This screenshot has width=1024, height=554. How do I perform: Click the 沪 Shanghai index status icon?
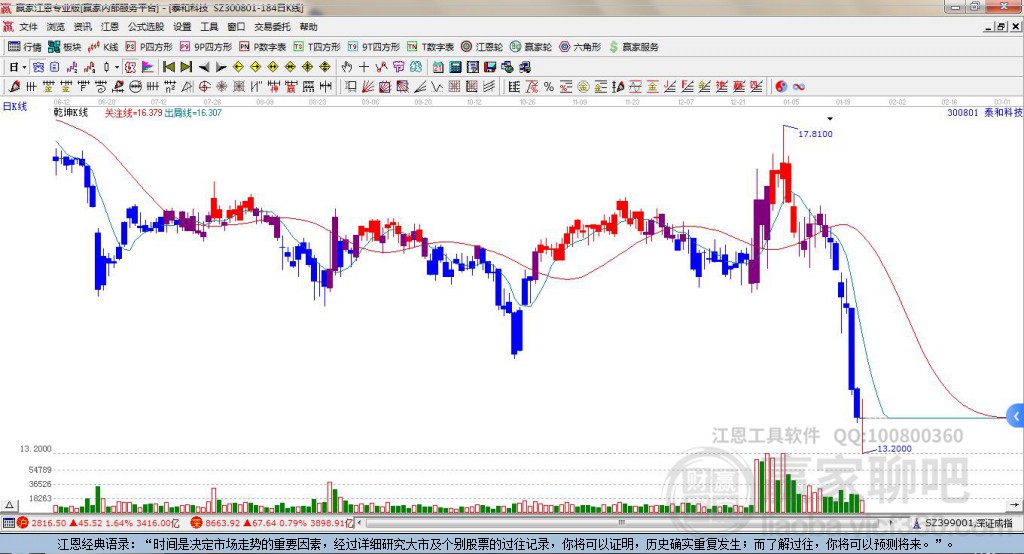(23, 523)
